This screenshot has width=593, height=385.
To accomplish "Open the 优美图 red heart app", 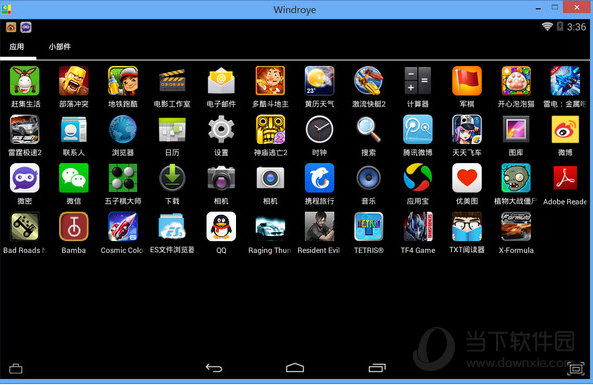I will pos(467,178).
